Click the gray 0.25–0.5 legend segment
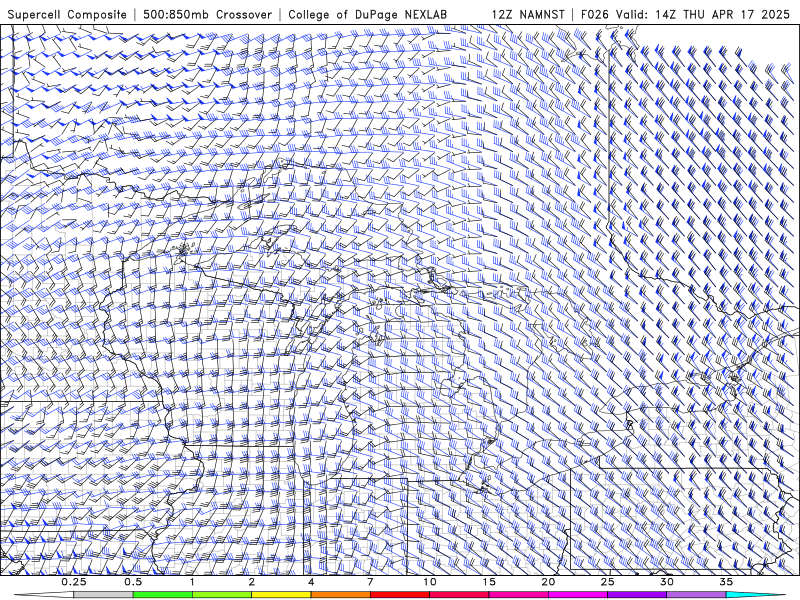Screen dimensions: 800x600 (103, 595)
